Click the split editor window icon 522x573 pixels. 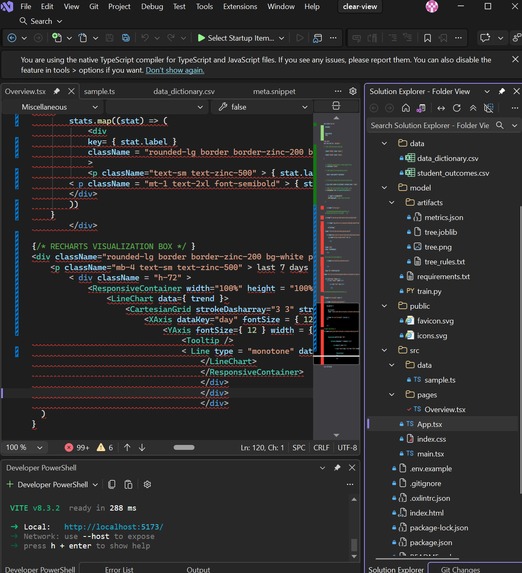336,106
